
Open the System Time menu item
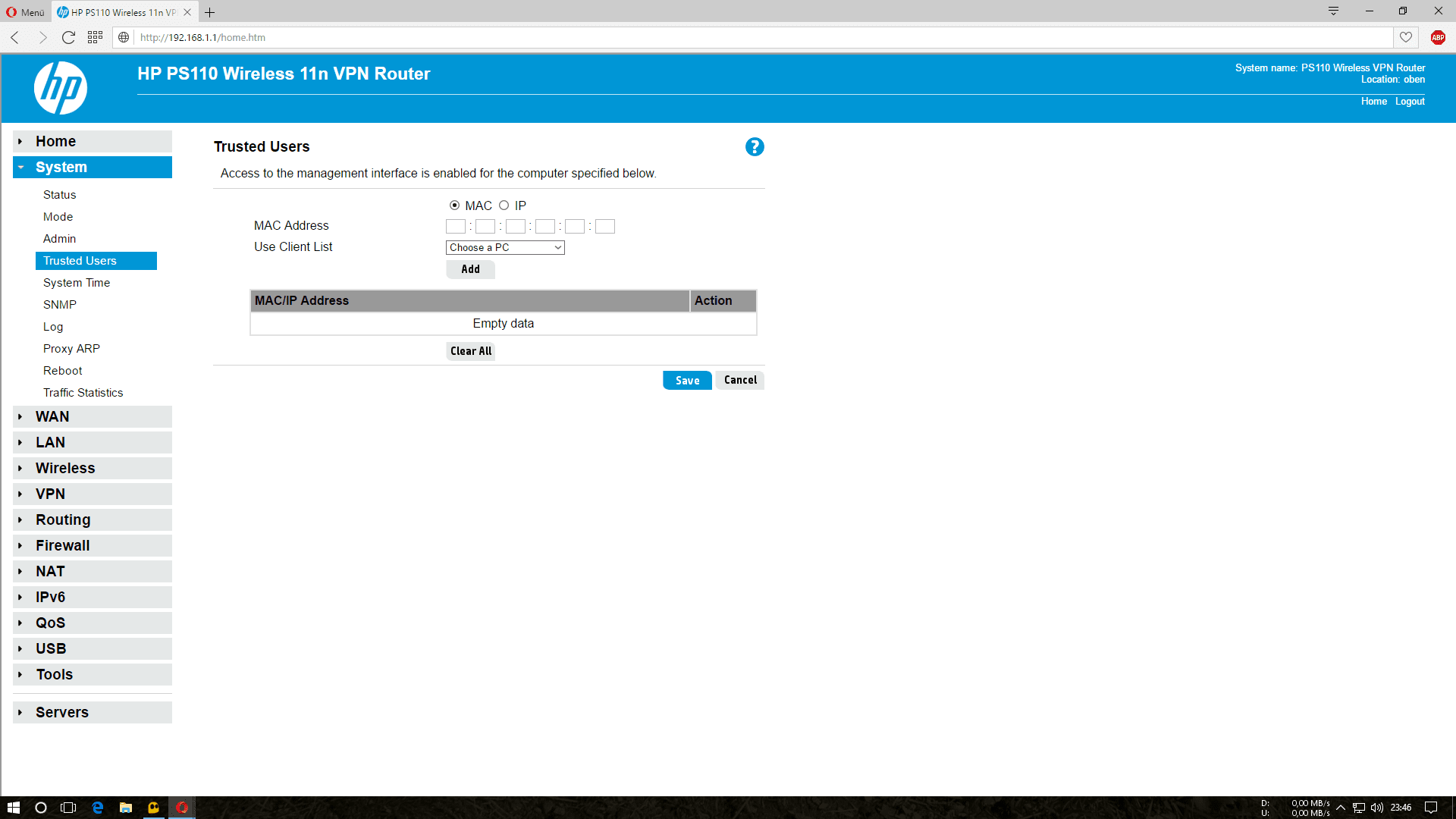click(x=77, y=283)
